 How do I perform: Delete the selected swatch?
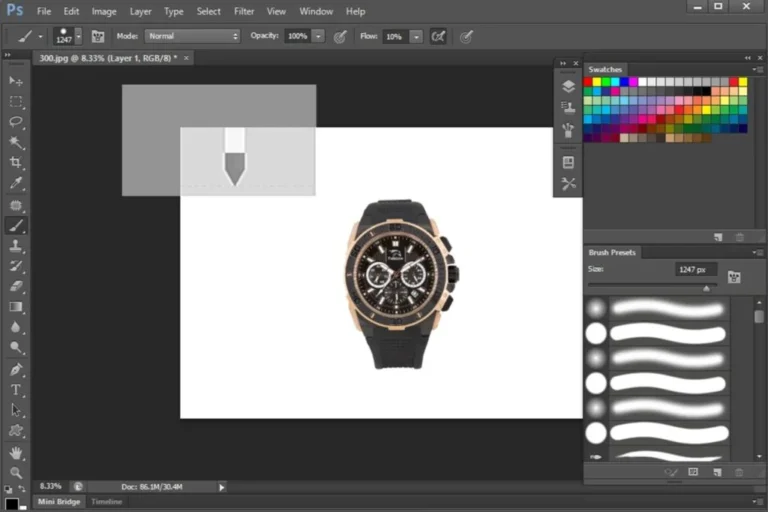pyautogui.click(x=740, y=237)
